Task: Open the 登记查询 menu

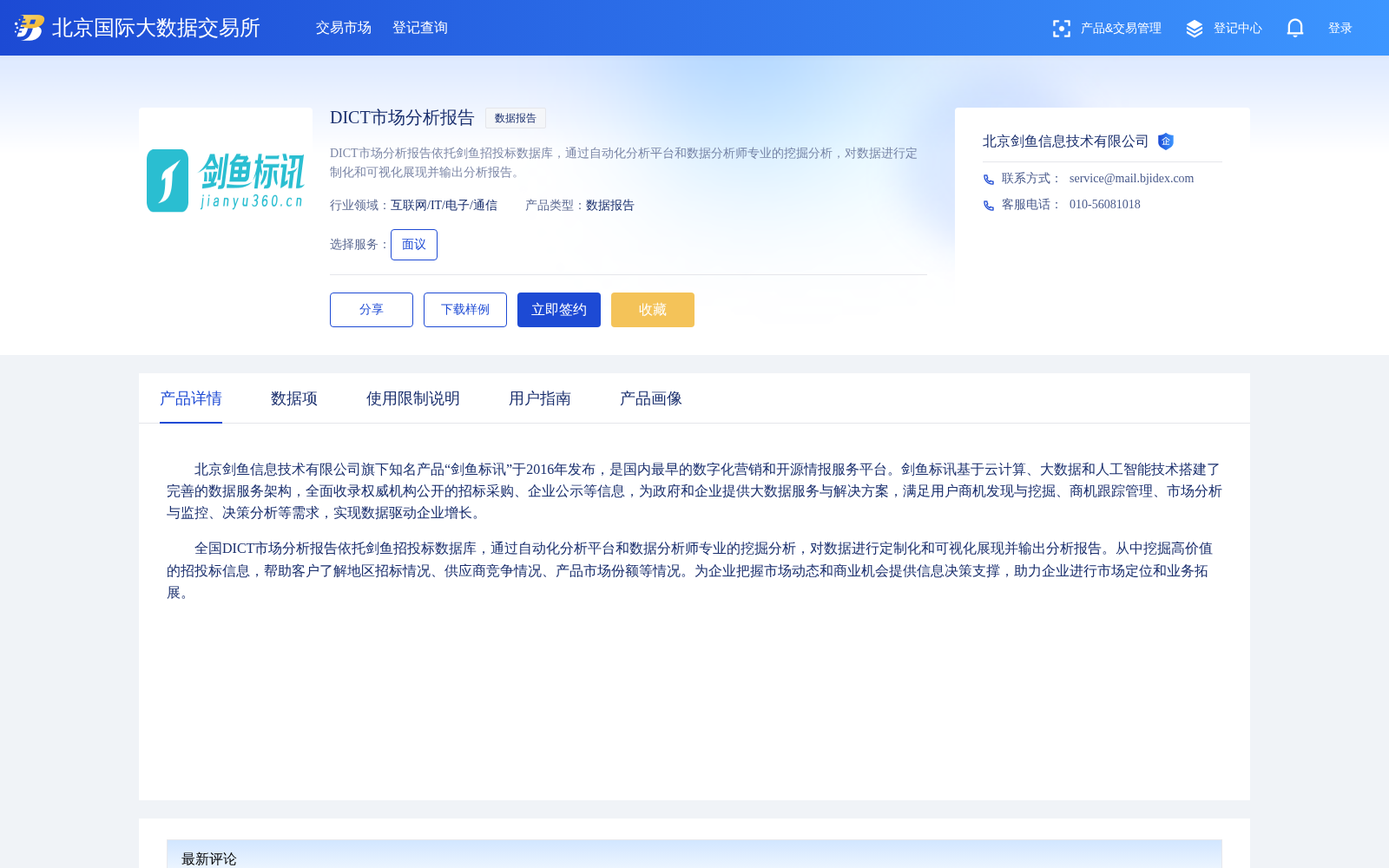Action: pyautogui.click(x=420, y=28)
